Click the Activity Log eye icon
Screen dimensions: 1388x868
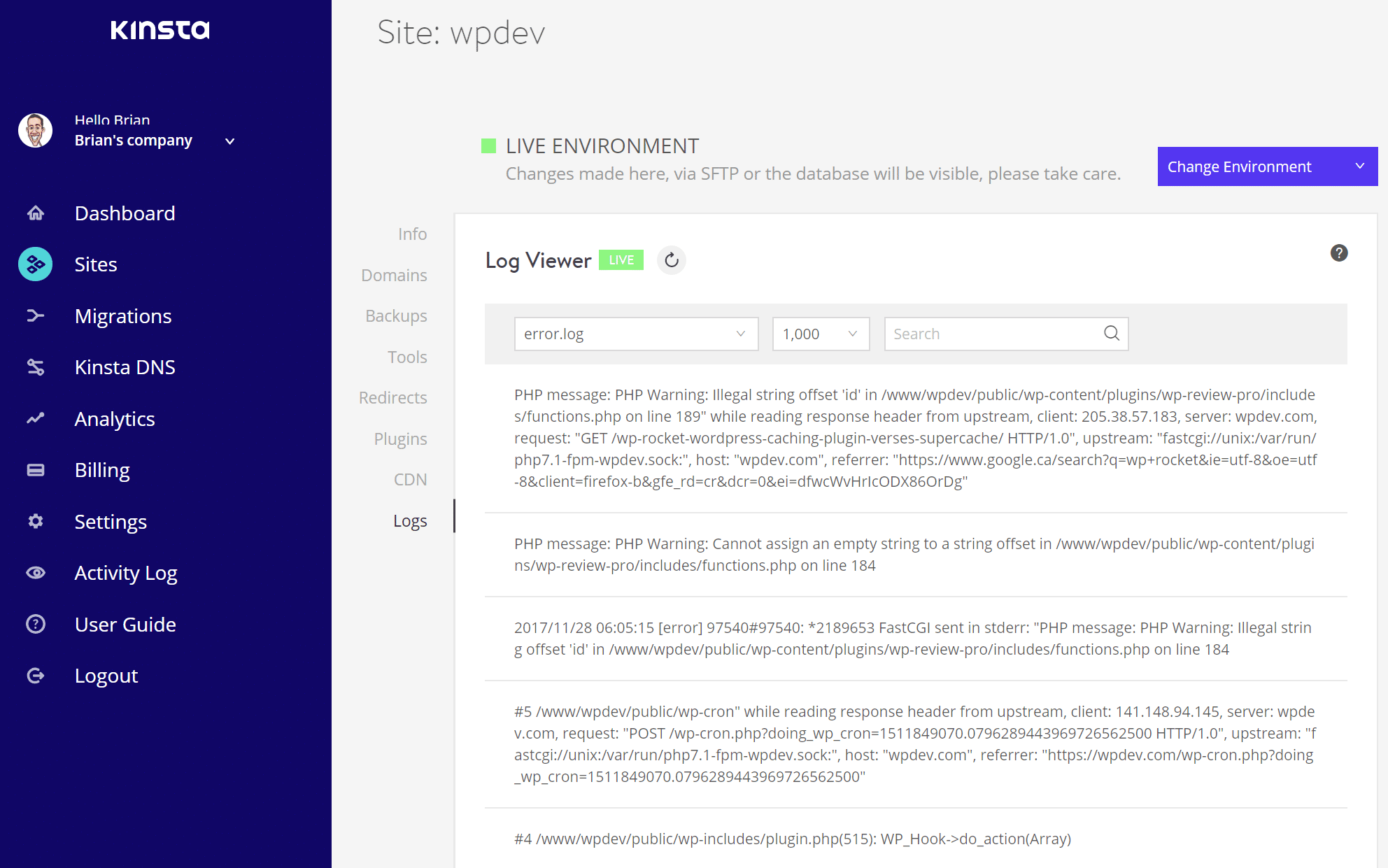[36, 573]
